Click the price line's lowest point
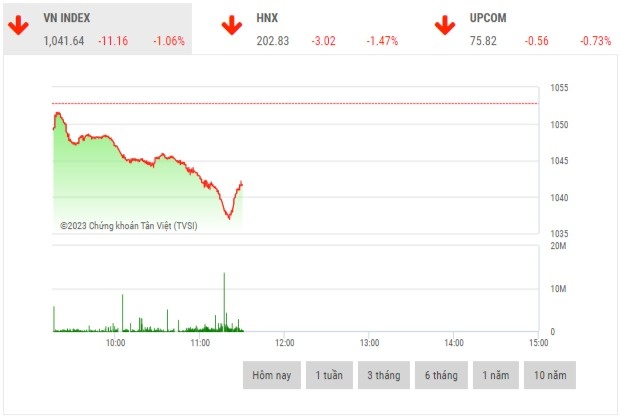The image size is (621, 417). [230, 218]
